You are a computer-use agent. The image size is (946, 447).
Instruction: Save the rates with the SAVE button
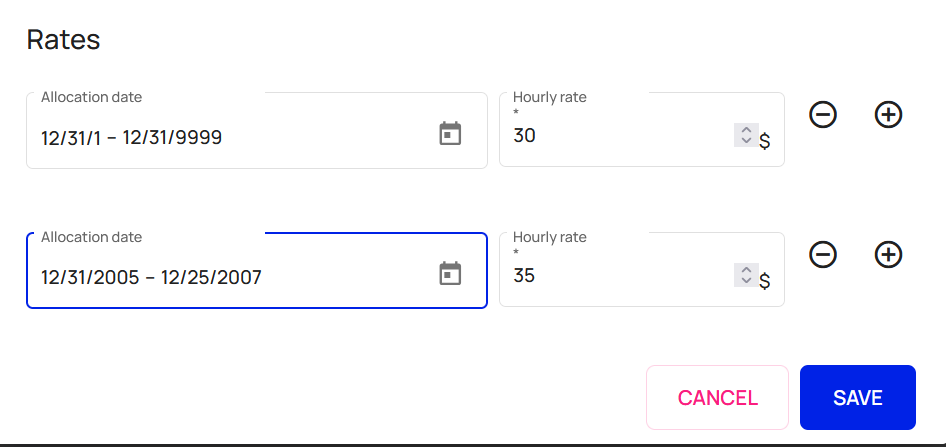[x=857, y=397]
